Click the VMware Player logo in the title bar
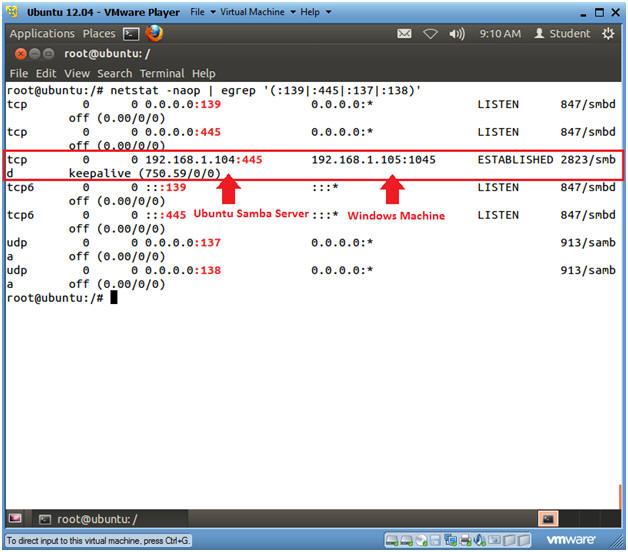 coord(12,12)
